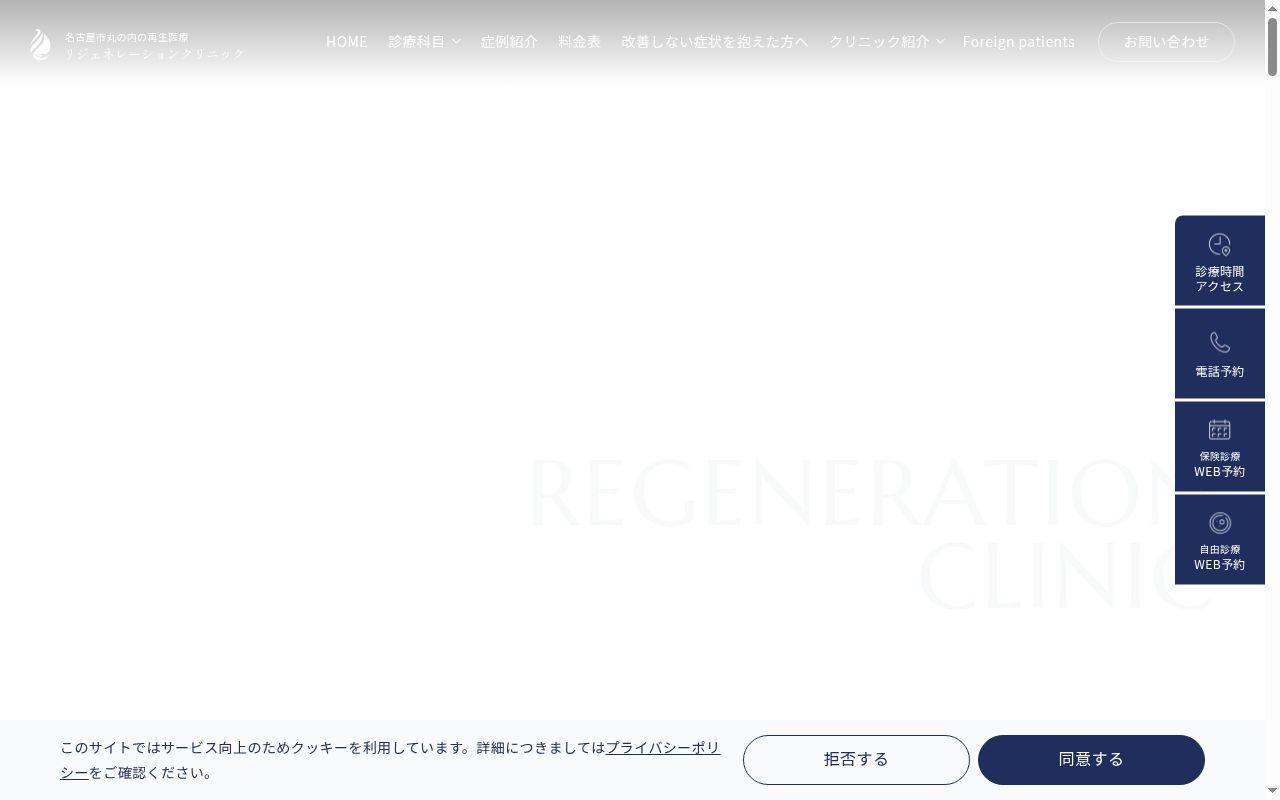The width and height of the screenshot is (1280, 800).
Task: Select 改善しない症状を抱えた方へ menu item
Action: click(715, 41)
